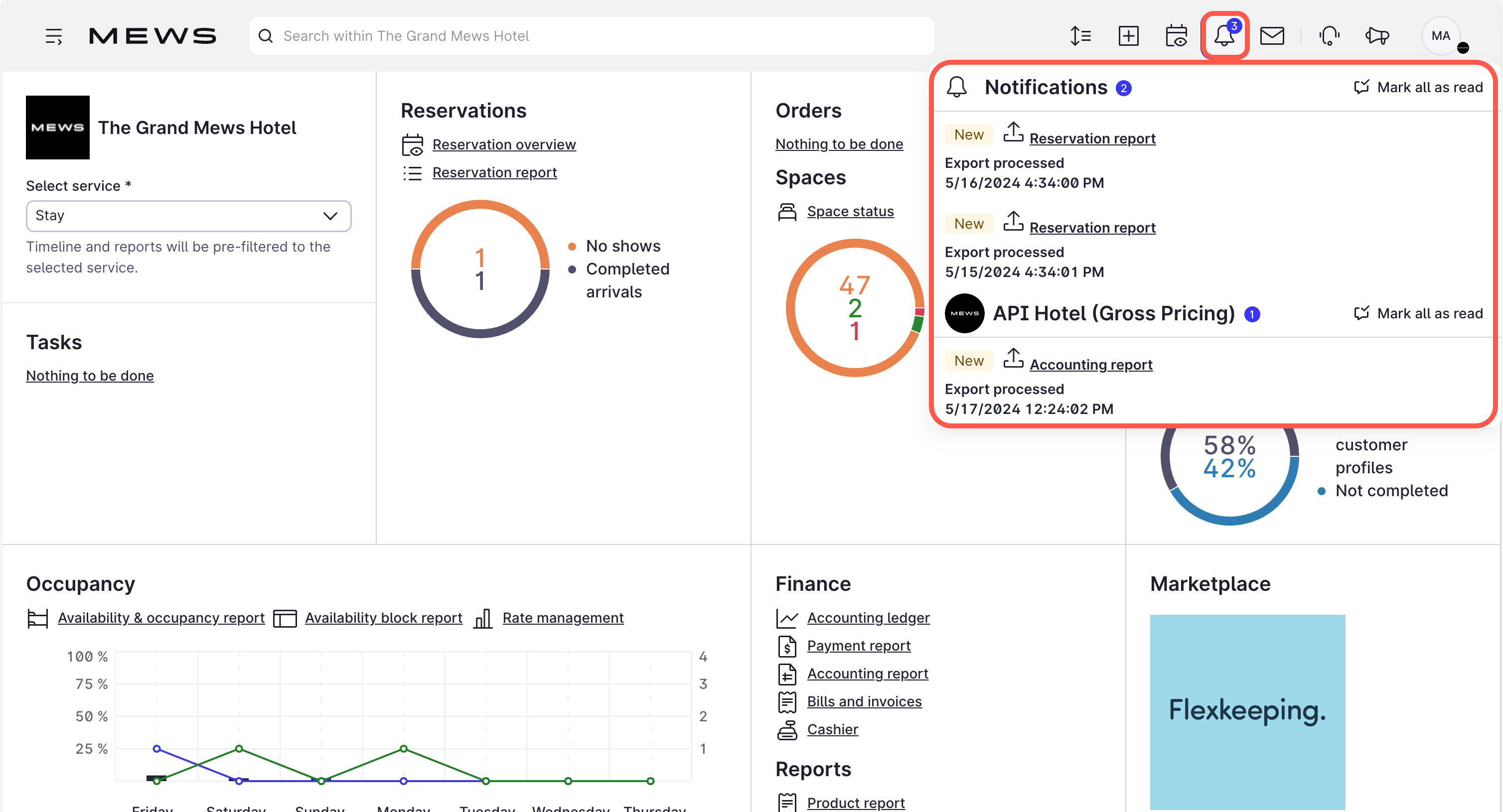Open Accounting ledger link
Viewport: 1503px width, 812px height.
(868, 618)
